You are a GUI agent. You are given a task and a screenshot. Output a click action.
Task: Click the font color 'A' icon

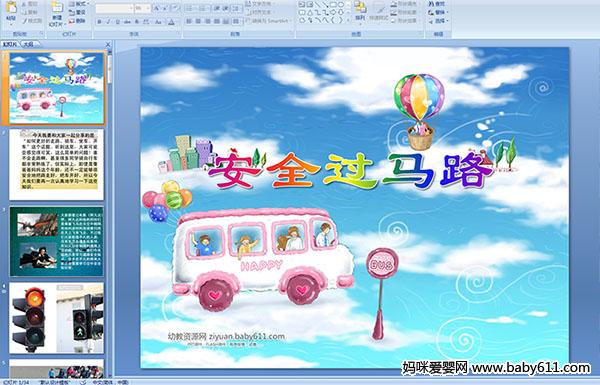(171, 22)
